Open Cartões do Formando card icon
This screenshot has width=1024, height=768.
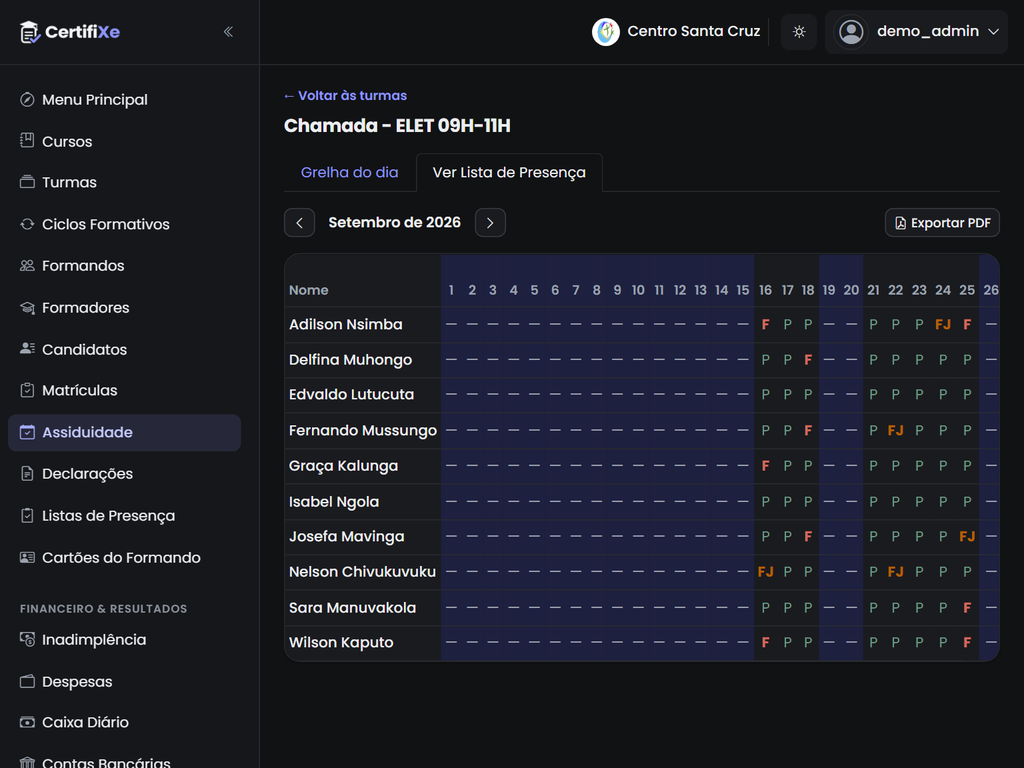point(27,557)
